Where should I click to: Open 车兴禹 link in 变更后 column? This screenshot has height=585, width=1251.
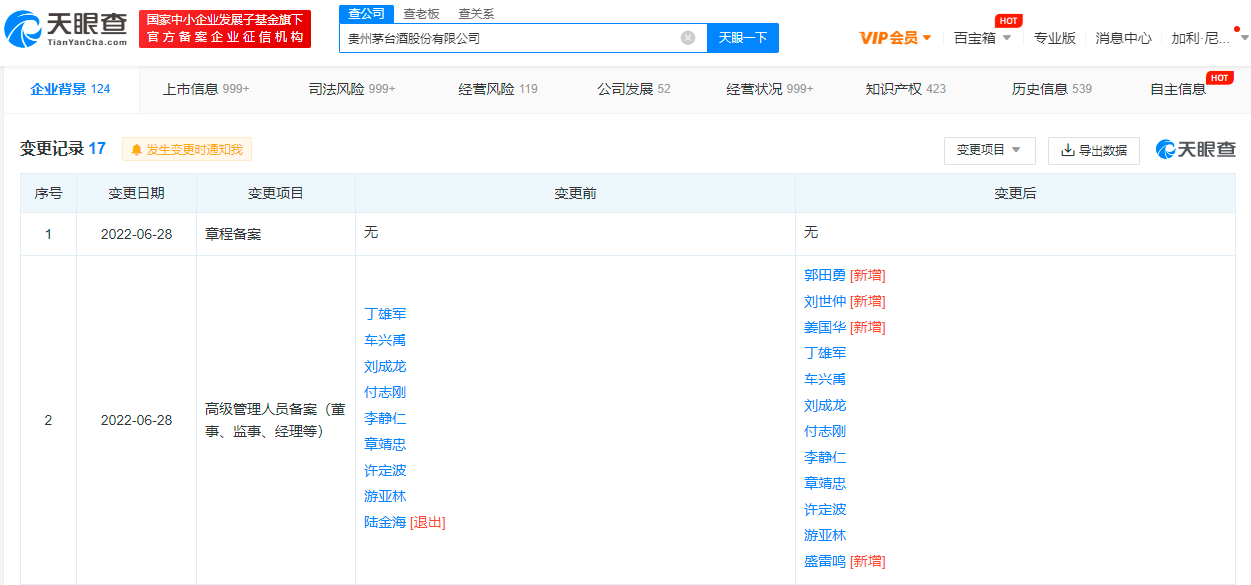(x=825, y=379)
